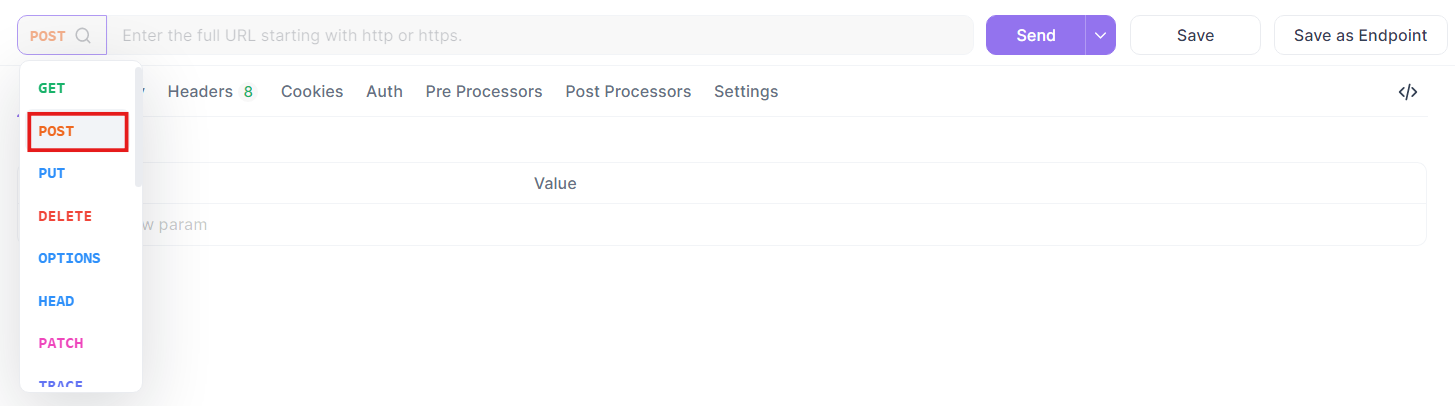The image size is (1455, 406).
Task: Click the search magnifier in method selector
Action: (x=83, y=36)
